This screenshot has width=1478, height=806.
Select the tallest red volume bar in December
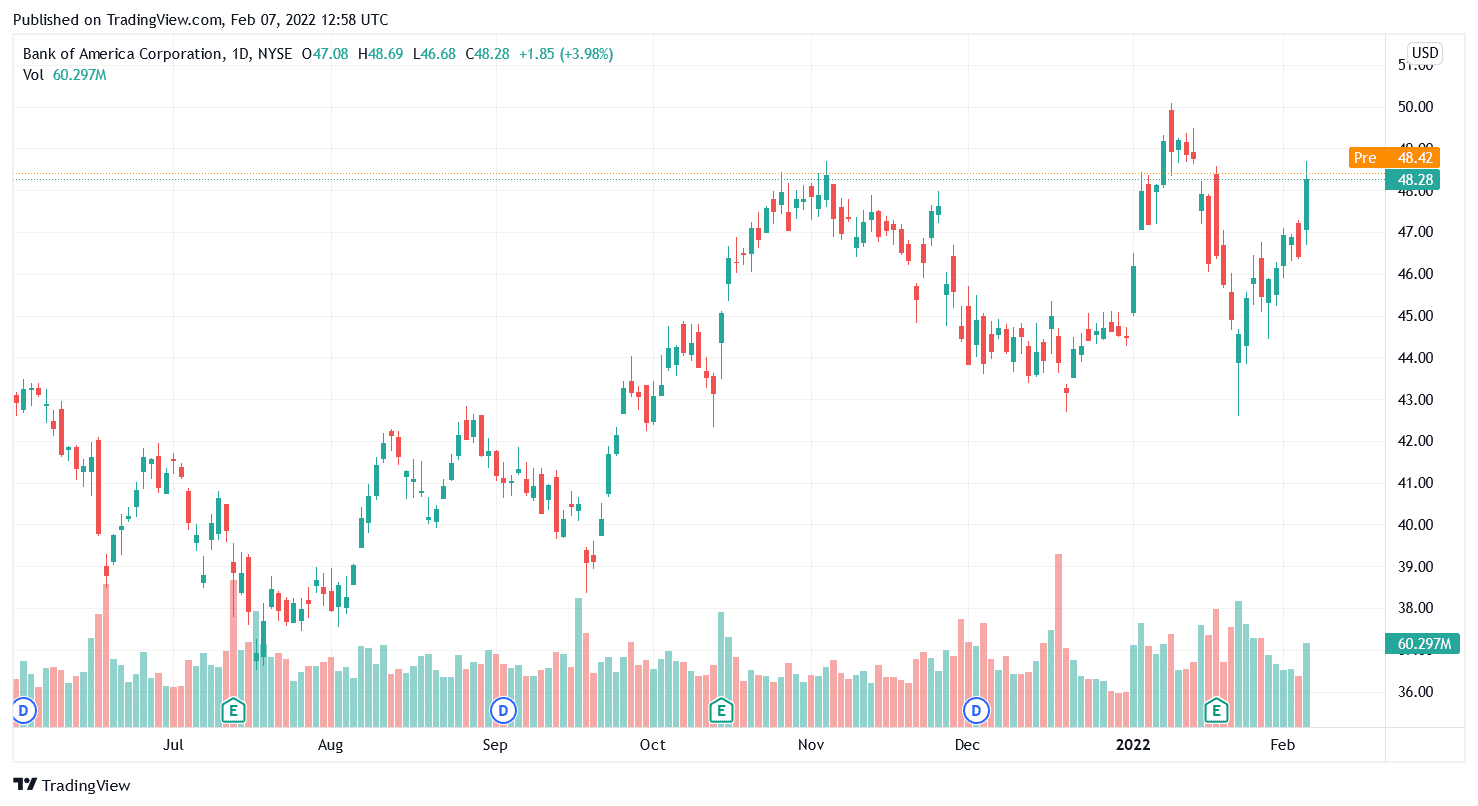point(1058,640)
